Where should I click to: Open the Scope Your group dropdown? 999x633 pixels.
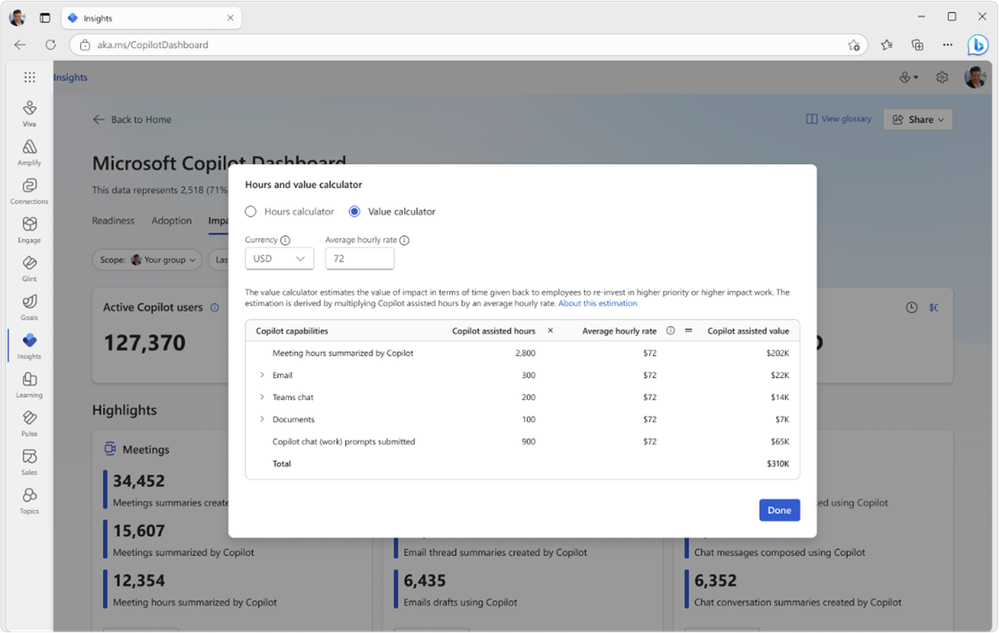(x=147, y=260)
